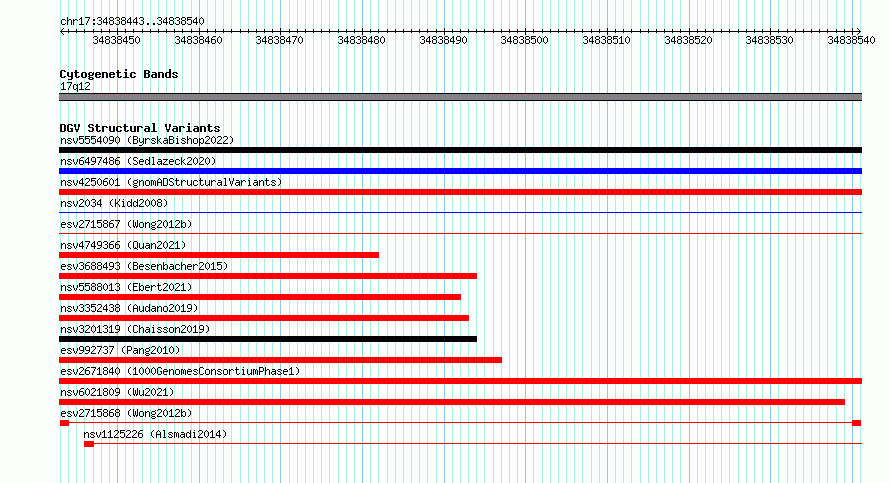Open the Cytogenetic Bands track heading

click(x=119, y=74)
